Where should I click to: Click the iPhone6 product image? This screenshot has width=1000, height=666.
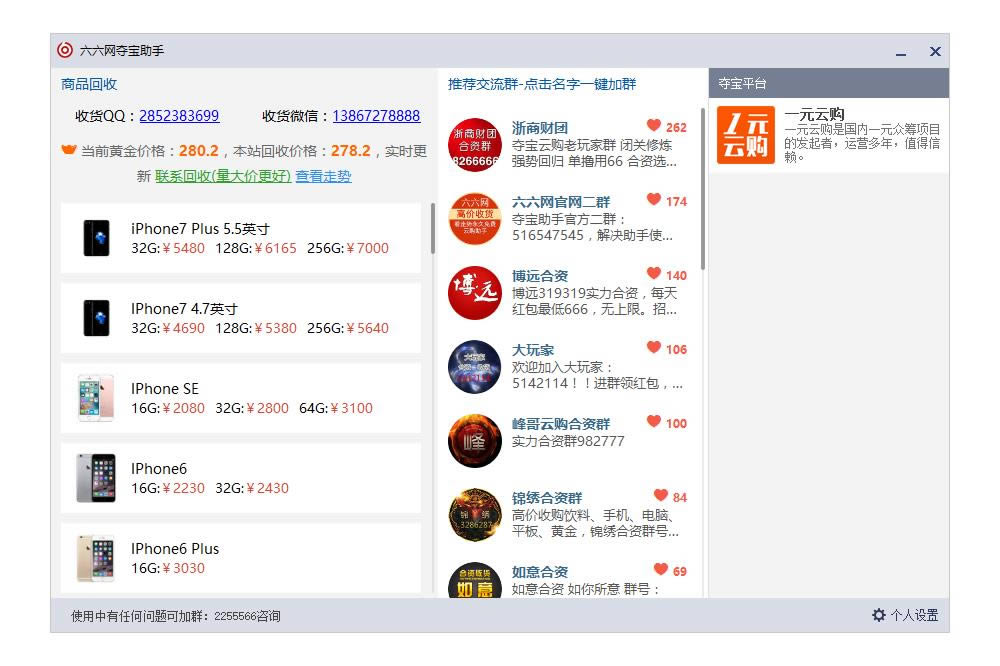point(96,478)
